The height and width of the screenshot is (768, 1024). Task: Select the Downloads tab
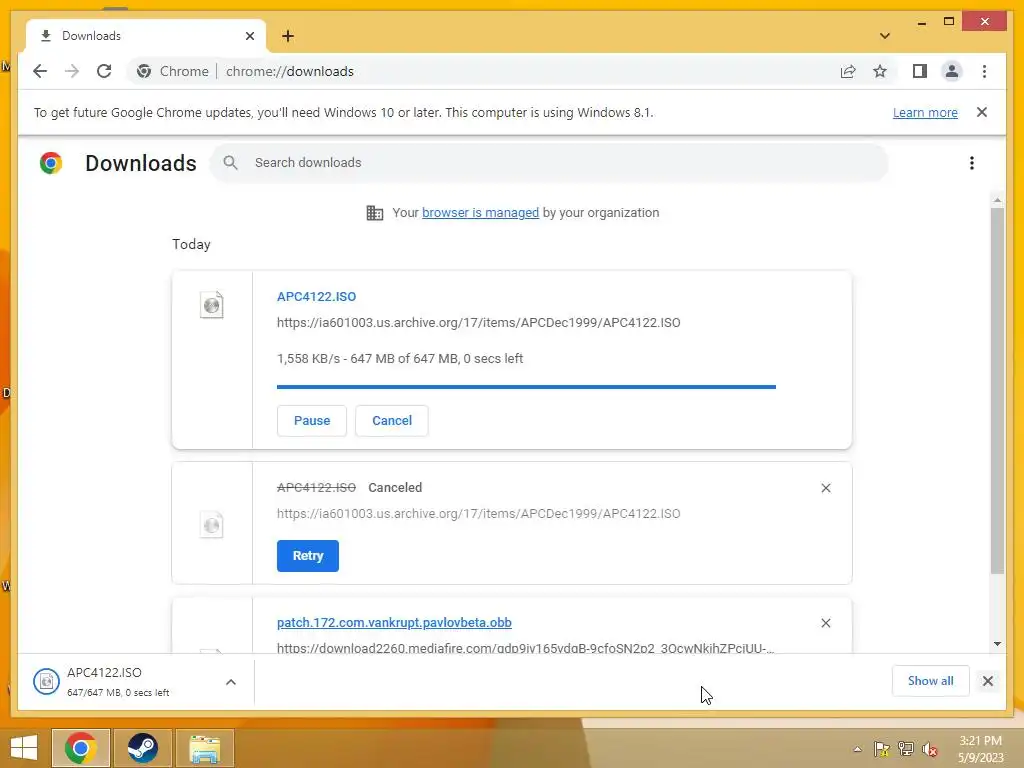(x=145, y=36)
